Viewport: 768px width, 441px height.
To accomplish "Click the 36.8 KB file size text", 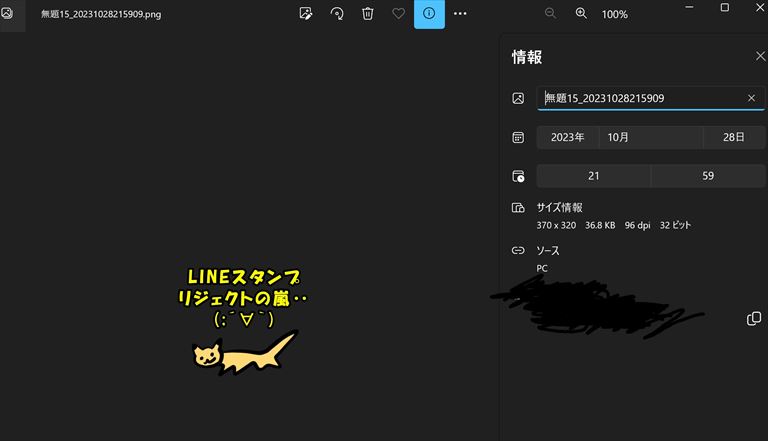I will [x=600, y=225].
